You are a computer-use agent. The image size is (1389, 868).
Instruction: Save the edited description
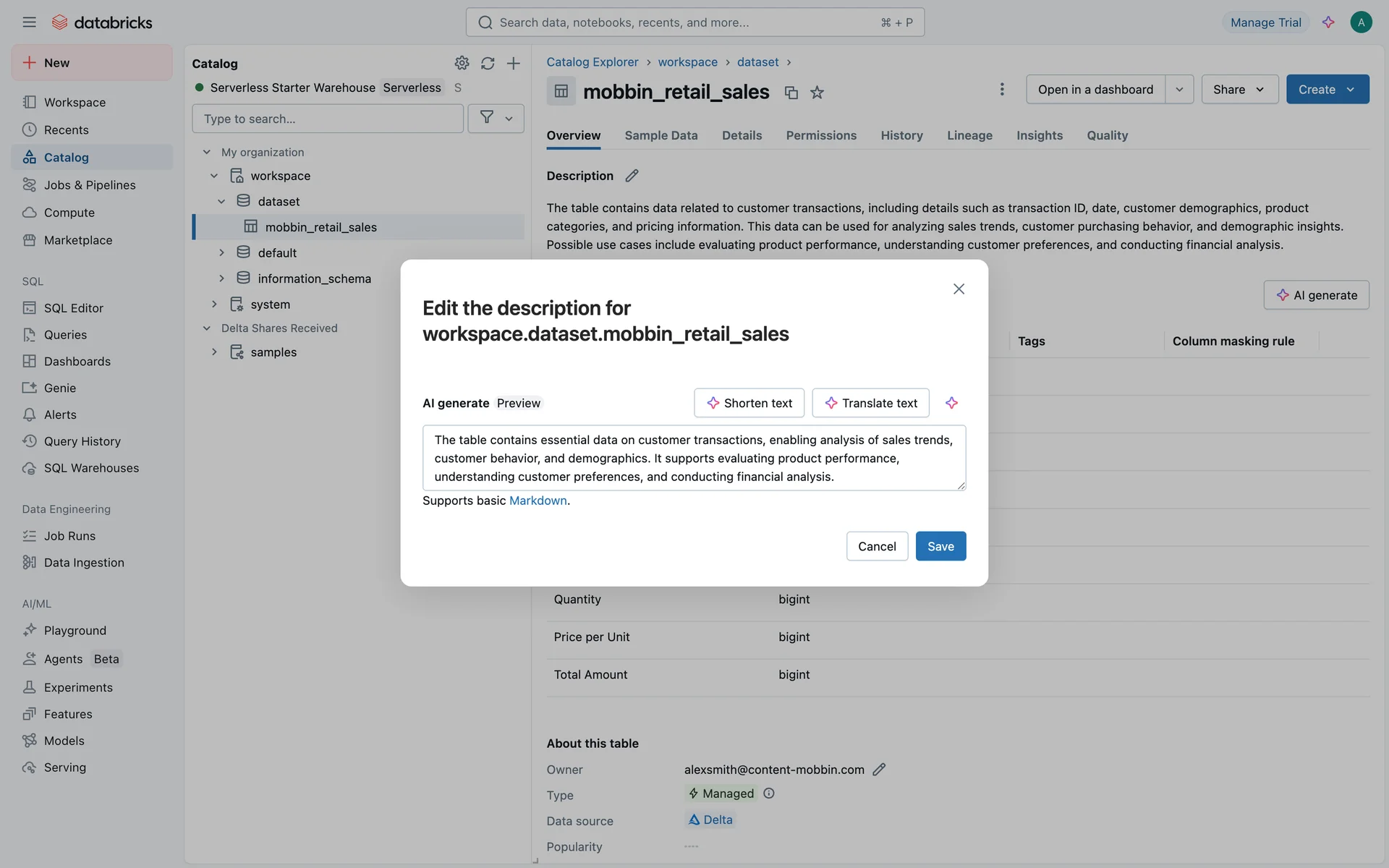940,546
